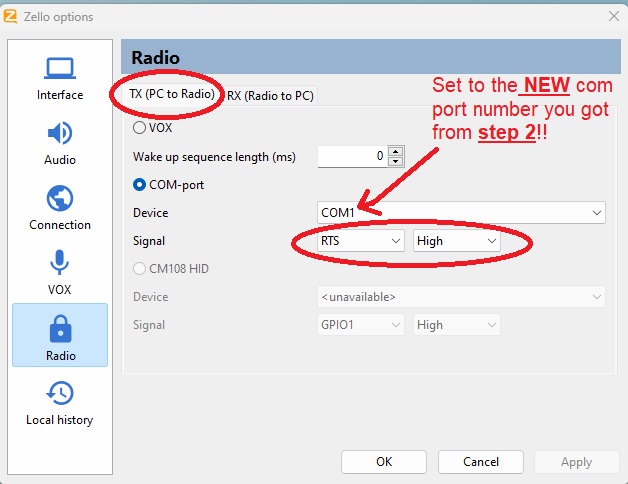Decrease wake up sequence length

click(x=396, y=161)
